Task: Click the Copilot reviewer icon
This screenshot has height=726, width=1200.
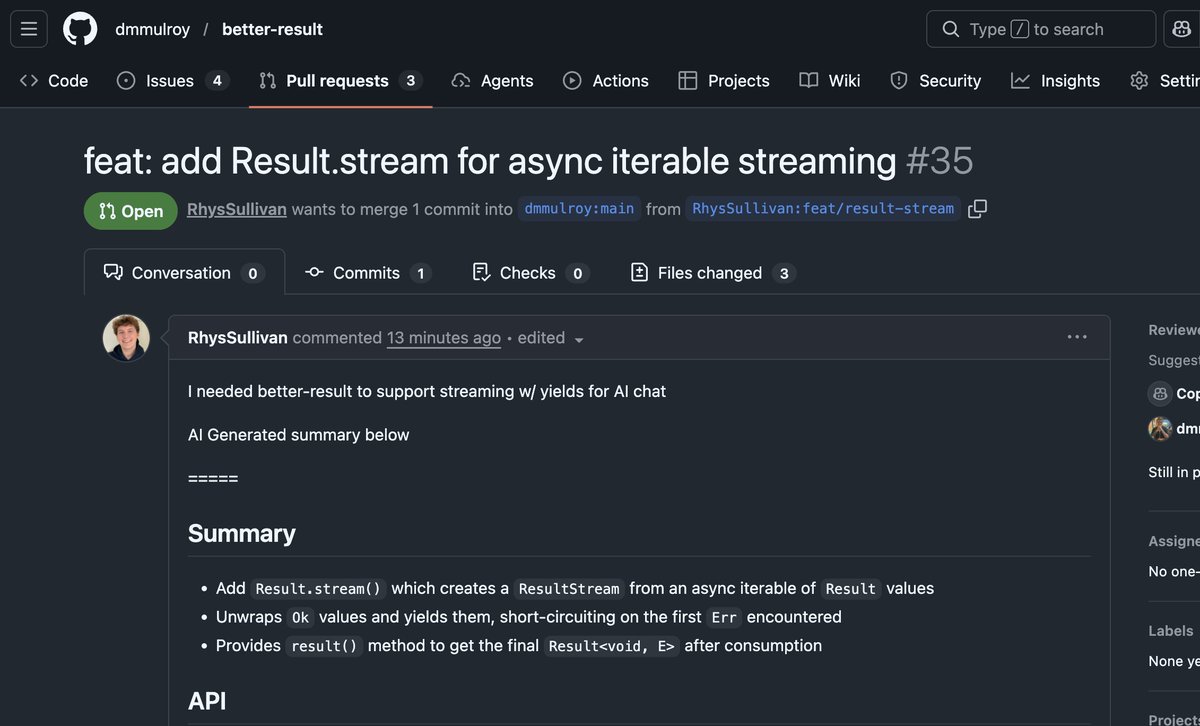Action: click(1160, 393)
